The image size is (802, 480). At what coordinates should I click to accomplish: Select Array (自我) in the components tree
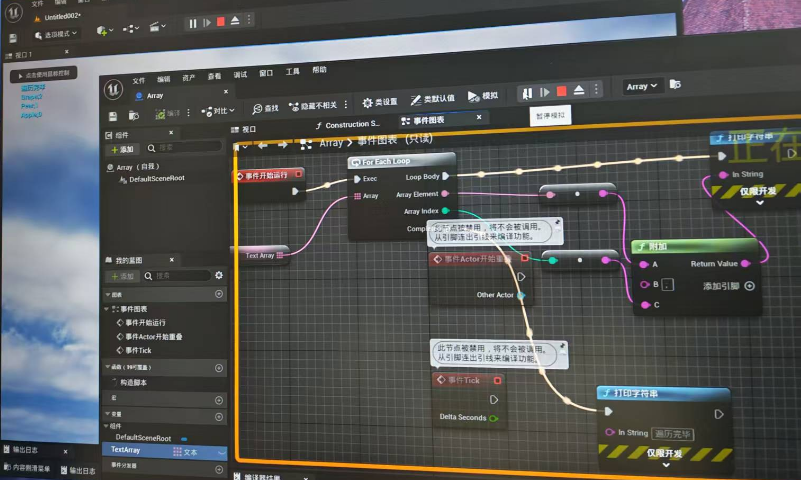pos(133,167)
